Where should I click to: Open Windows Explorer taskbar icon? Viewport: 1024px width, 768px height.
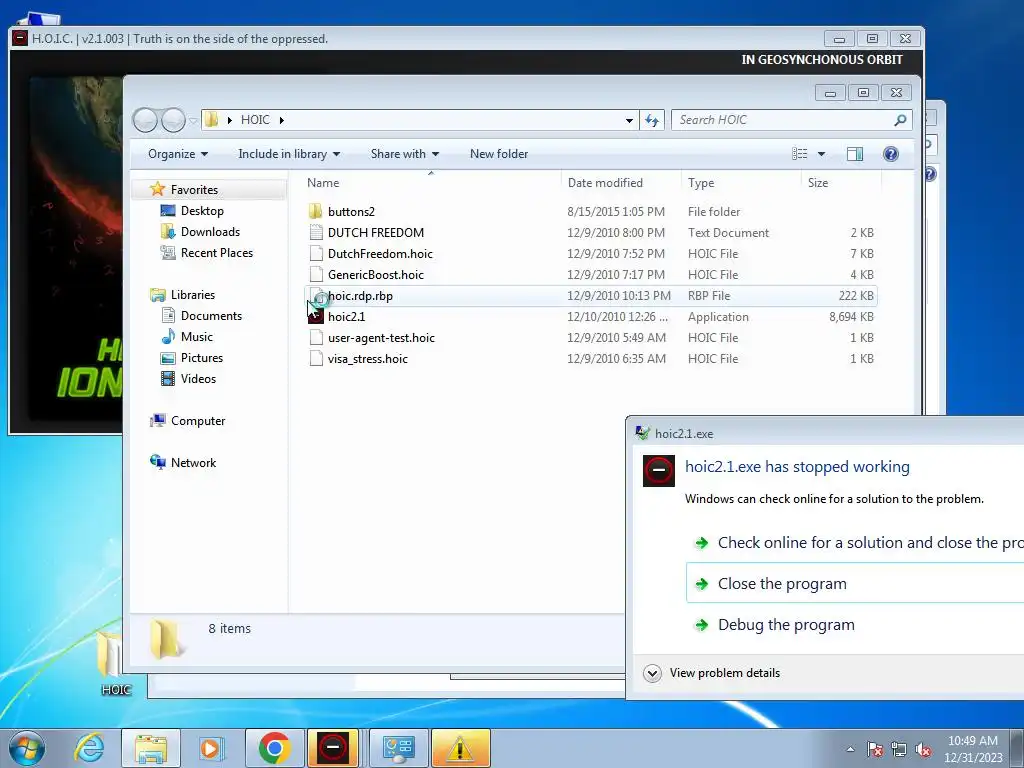[x=151, y=748]
